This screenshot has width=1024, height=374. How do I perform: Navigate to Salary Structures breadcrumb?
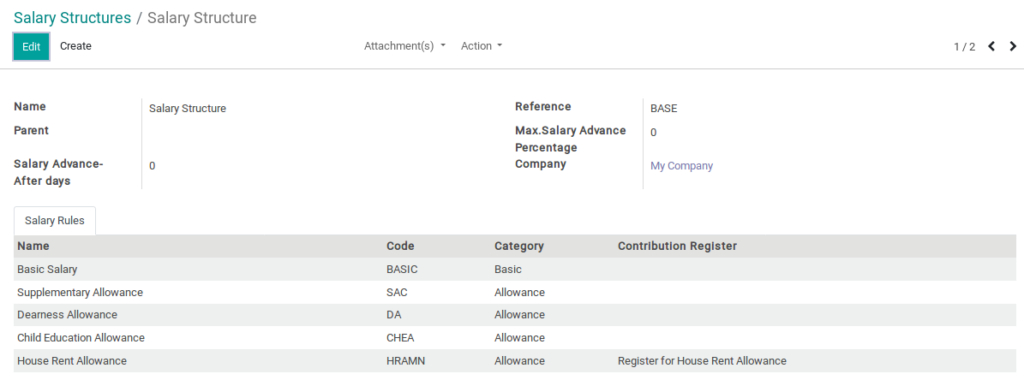[x=72, y=18]
